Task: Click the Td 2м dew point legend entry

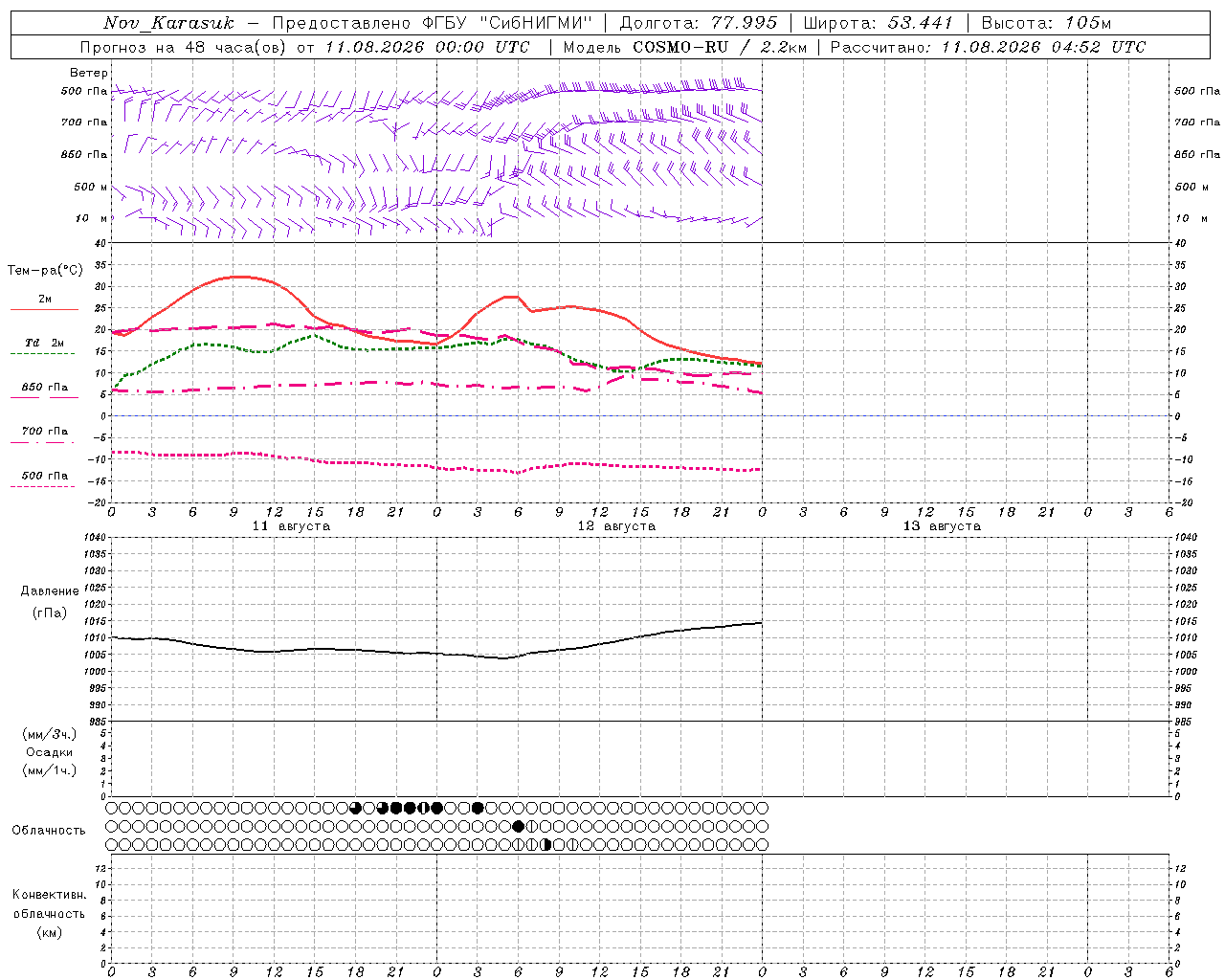Action: click(44, 343)
